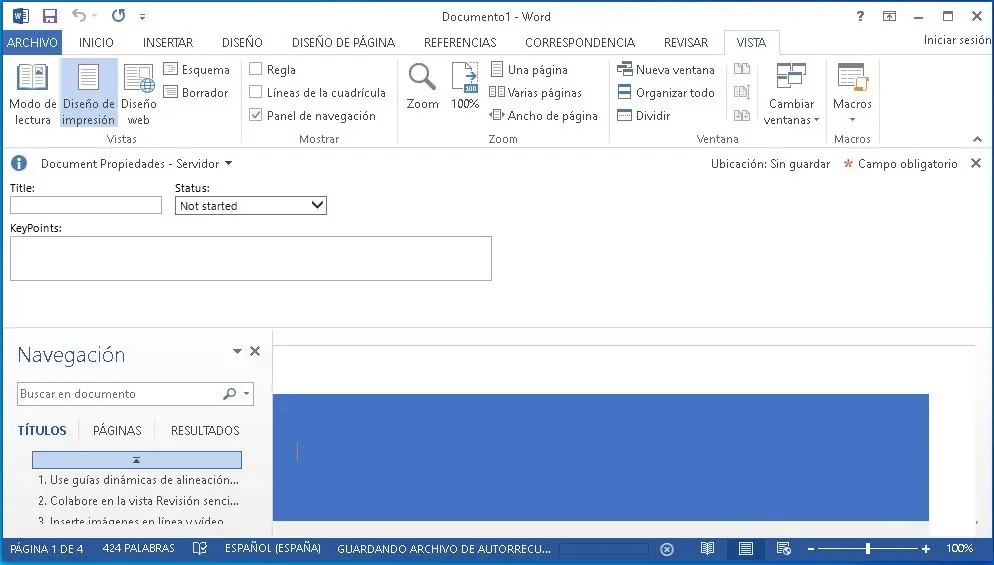Click the jump-to-beginning bar in headings list
The width and height of the screenshot is (994, 565).
[x=137, y=460]
